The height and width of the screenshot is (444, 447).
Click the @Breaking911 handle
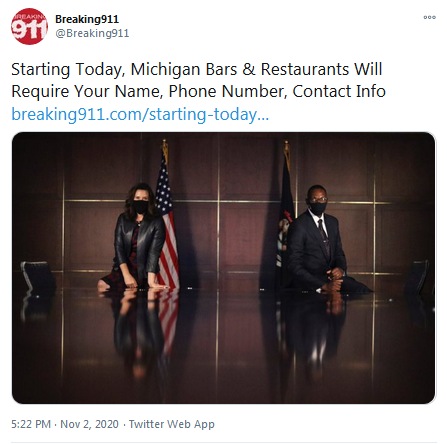click(92, 33)
